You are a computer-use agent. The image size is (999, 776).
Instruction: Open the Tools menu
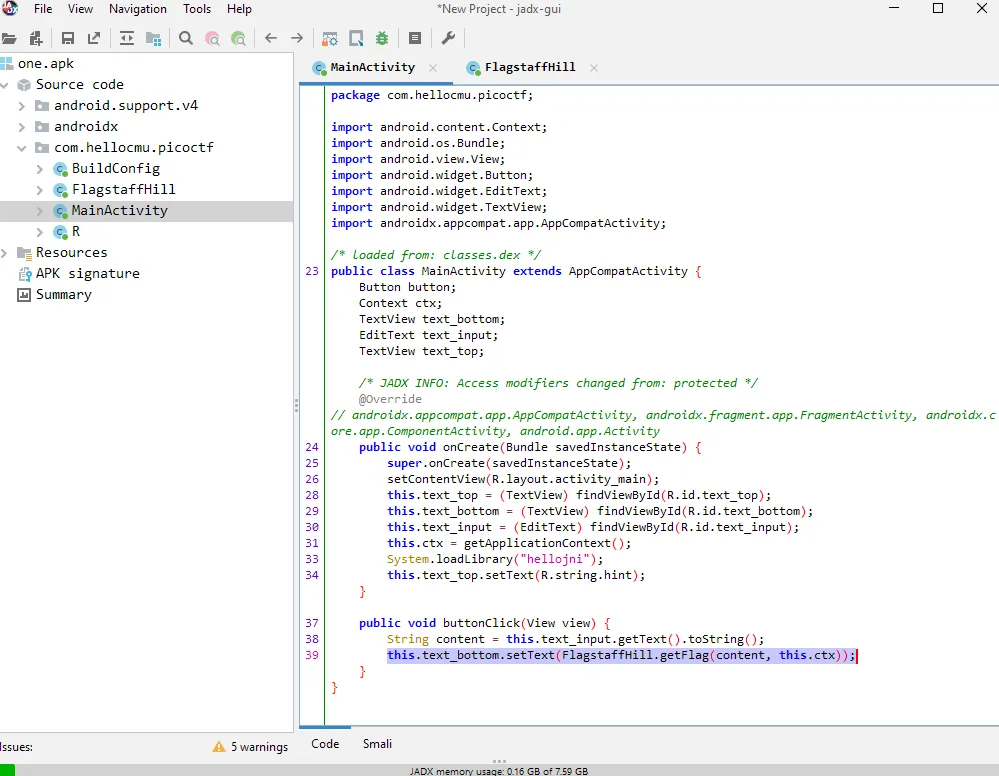tap(197, 9)
